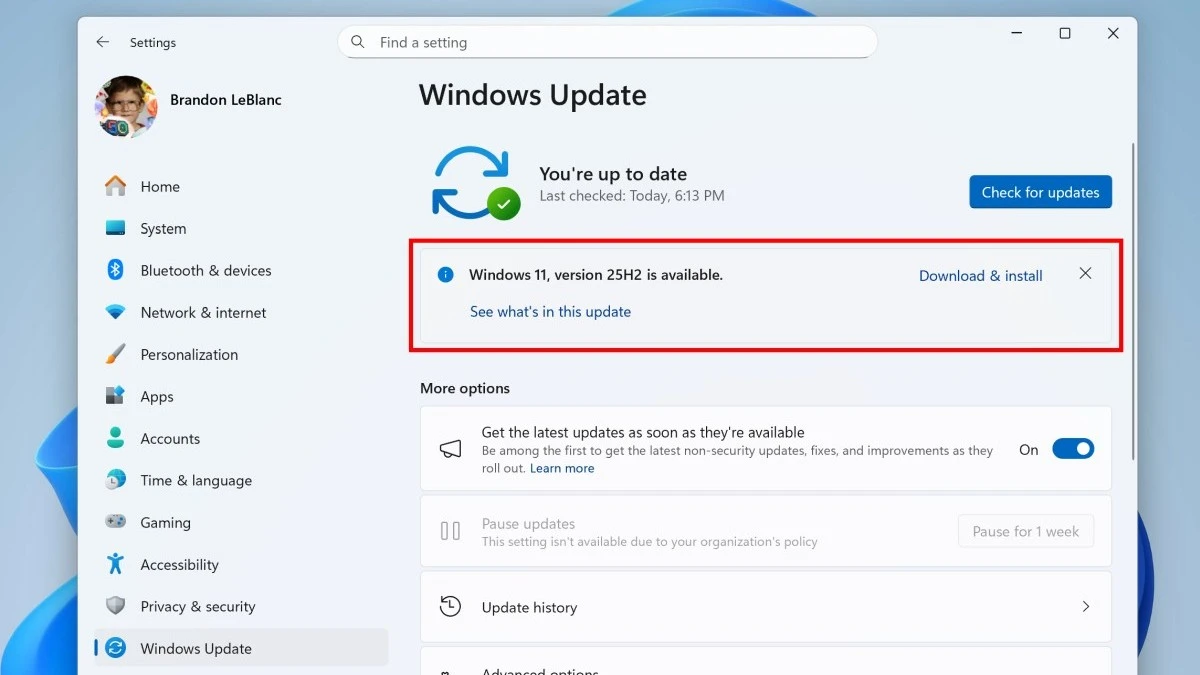Open Bluetooth & devices via its icon
This screenshot has height=675, width=1200.
(x=115, y=270)
